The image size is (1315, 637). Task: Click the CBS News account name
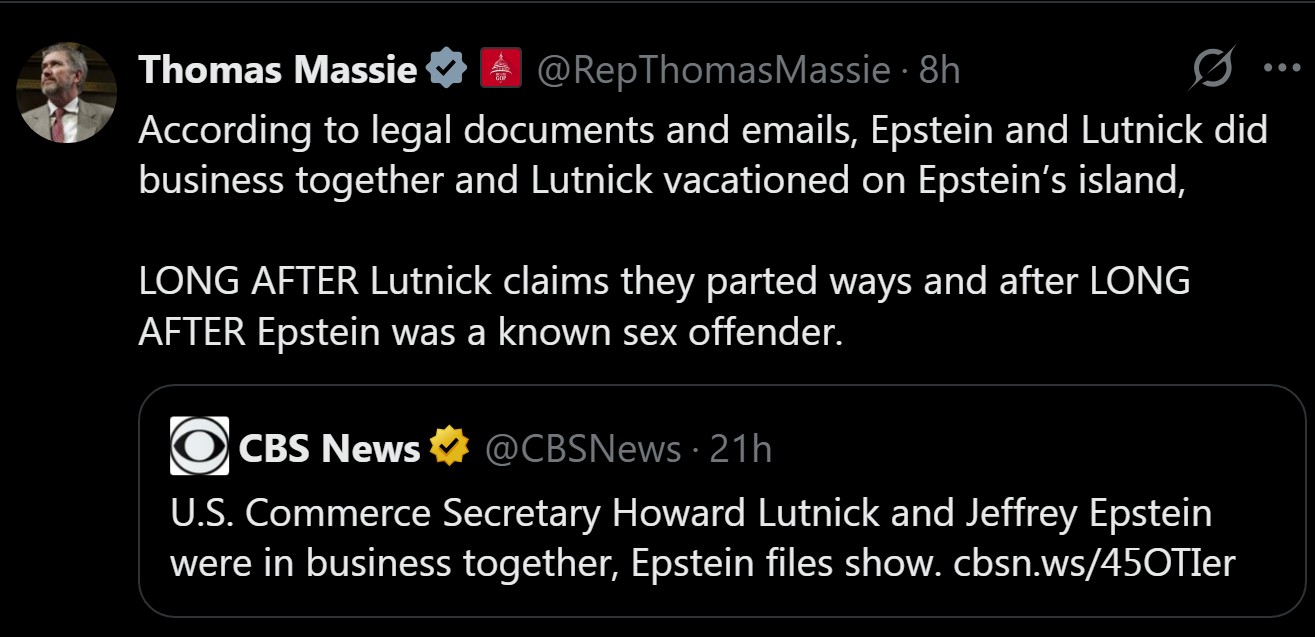[x=329, y=449]
